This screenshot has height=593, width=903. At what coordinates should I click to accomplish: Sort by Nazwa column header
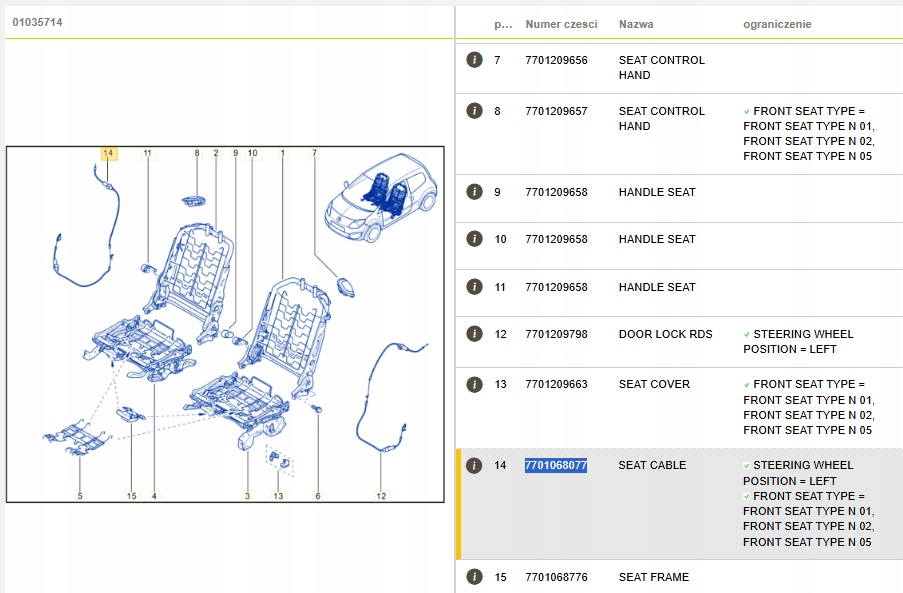pos(636,24)
